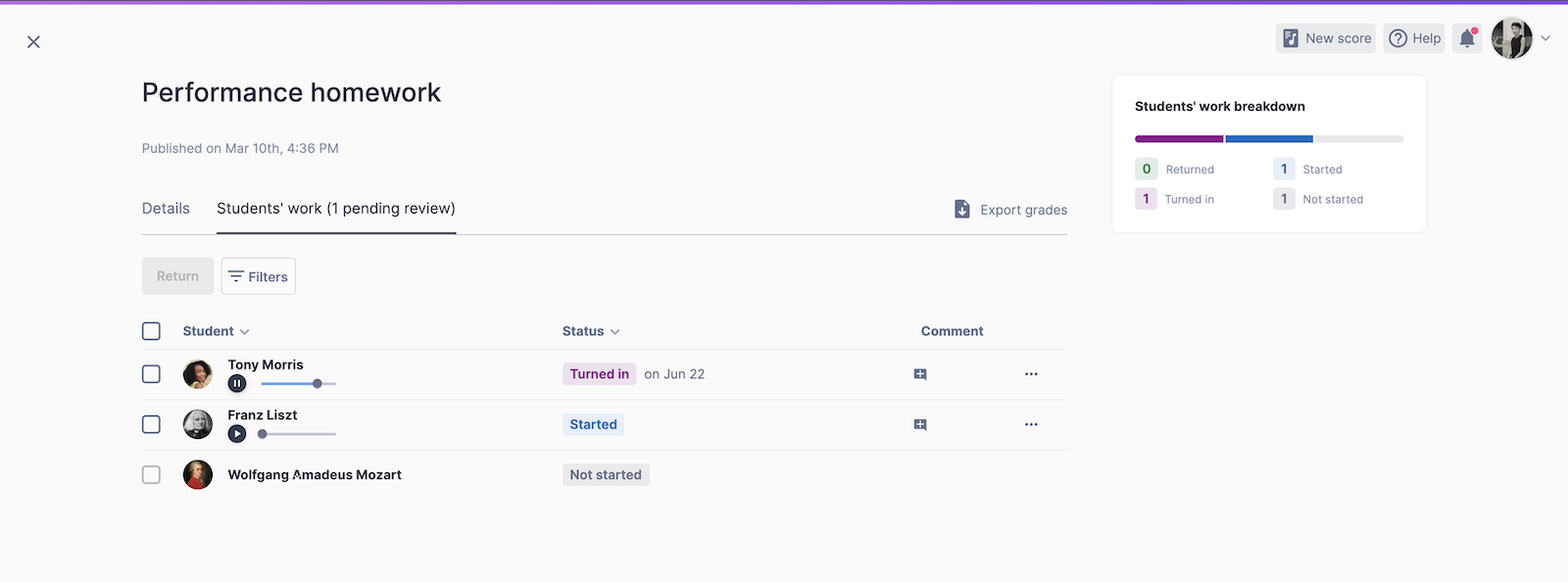Select all students checkbox
Viewport: 1568px width, 582px height.
pyautogui.click(x=151, y=331)
